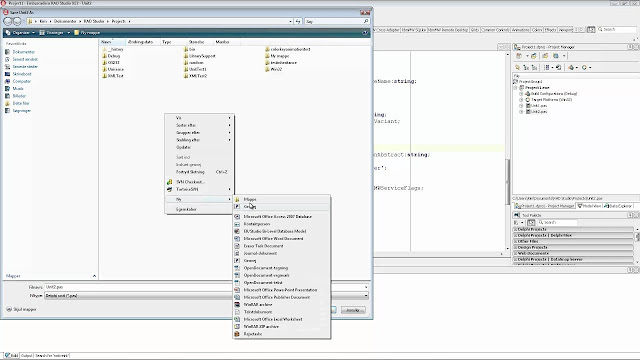
Task: Open the Filtype combo box
Action: click(x=206, y=296)
